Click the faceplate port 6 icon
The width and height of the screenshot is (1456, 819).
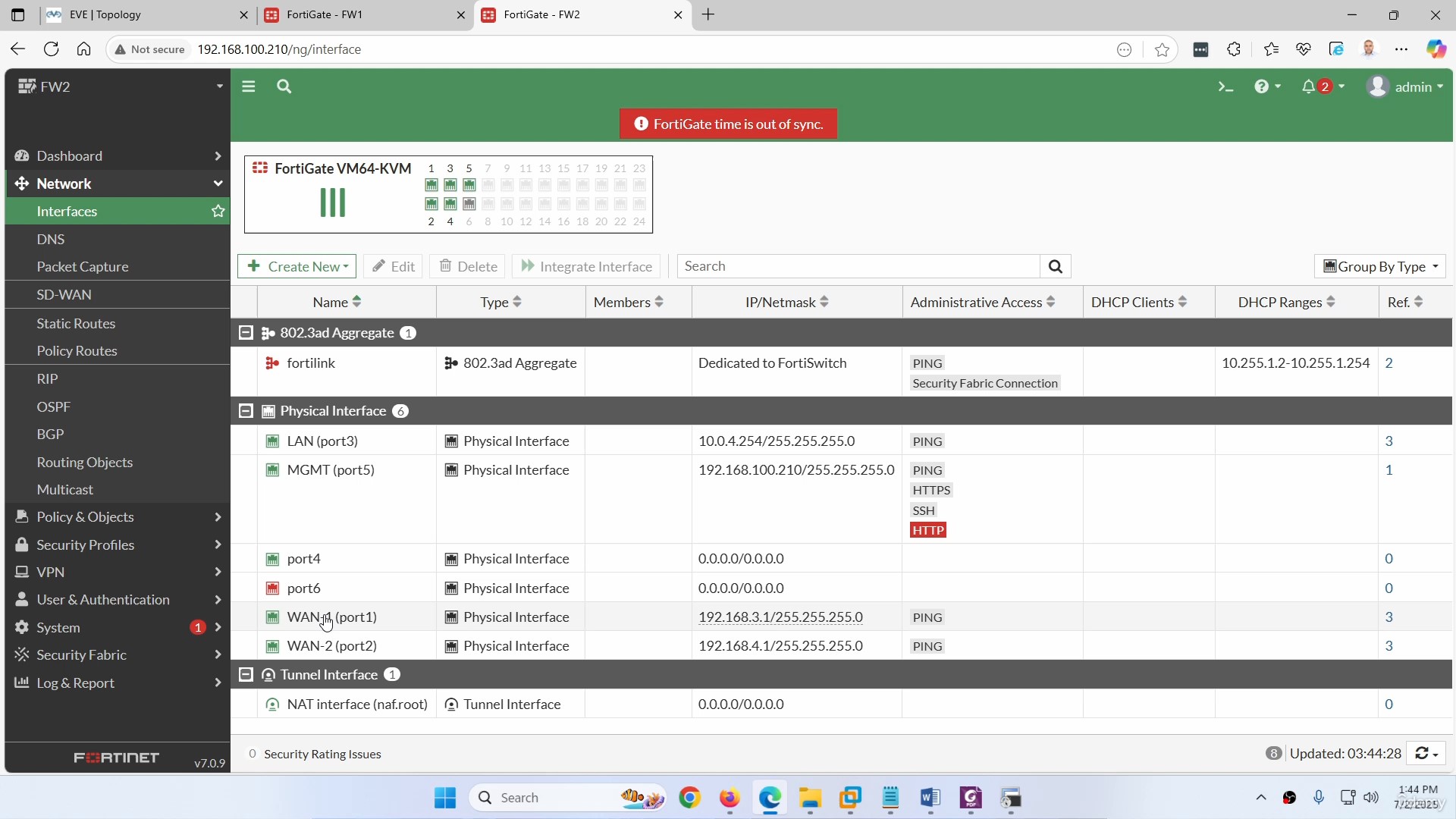[469, 204]
